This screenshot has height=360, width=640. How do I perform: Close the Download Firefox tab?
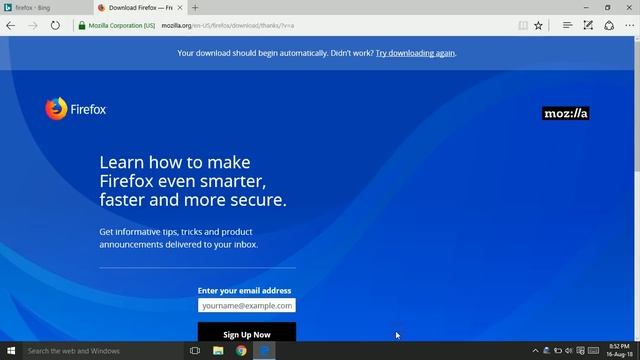[x=180, y=7]
